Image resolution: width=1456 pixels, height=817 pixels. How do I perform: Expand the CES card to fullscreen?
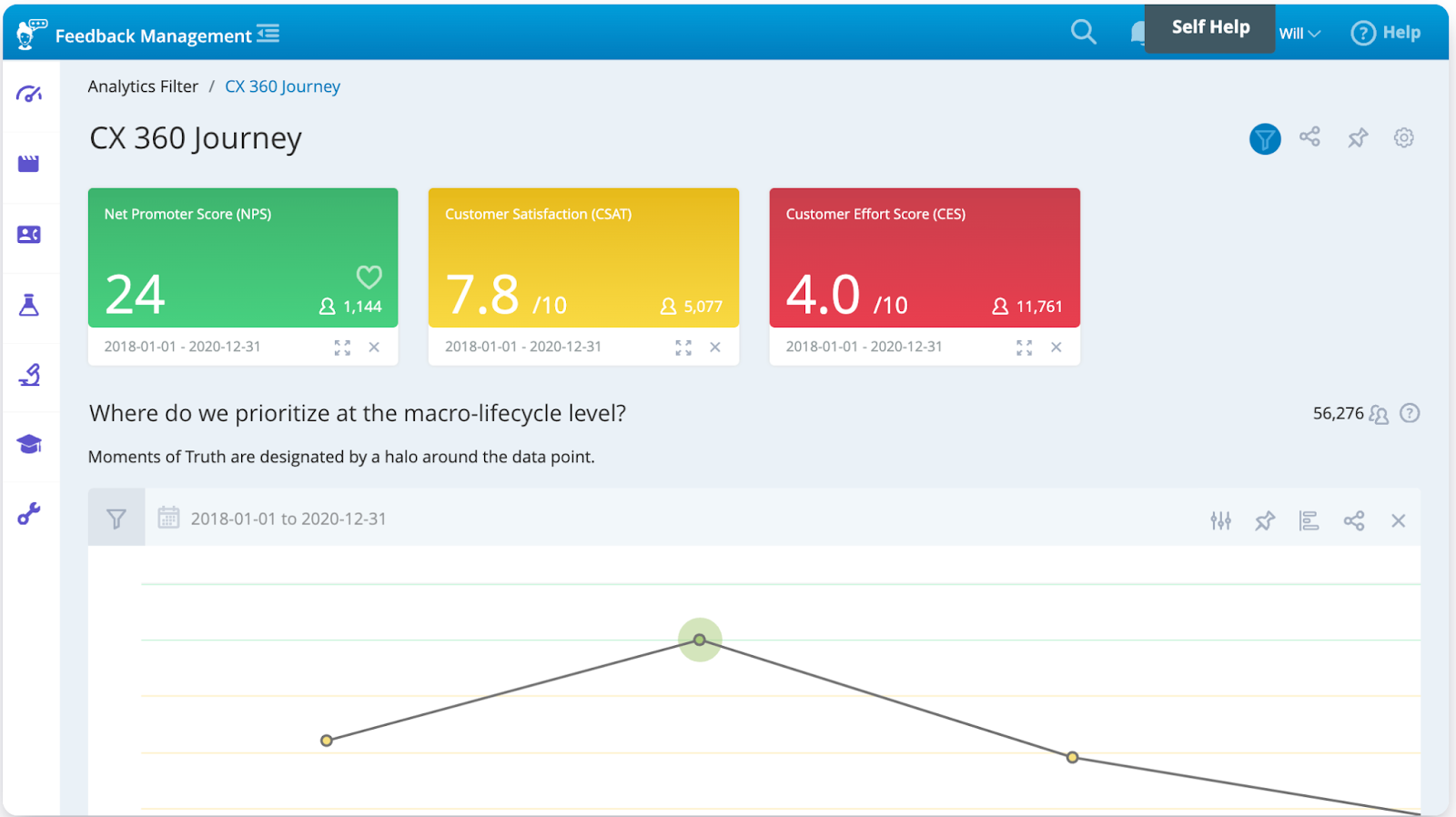(x=1024, y=348)
